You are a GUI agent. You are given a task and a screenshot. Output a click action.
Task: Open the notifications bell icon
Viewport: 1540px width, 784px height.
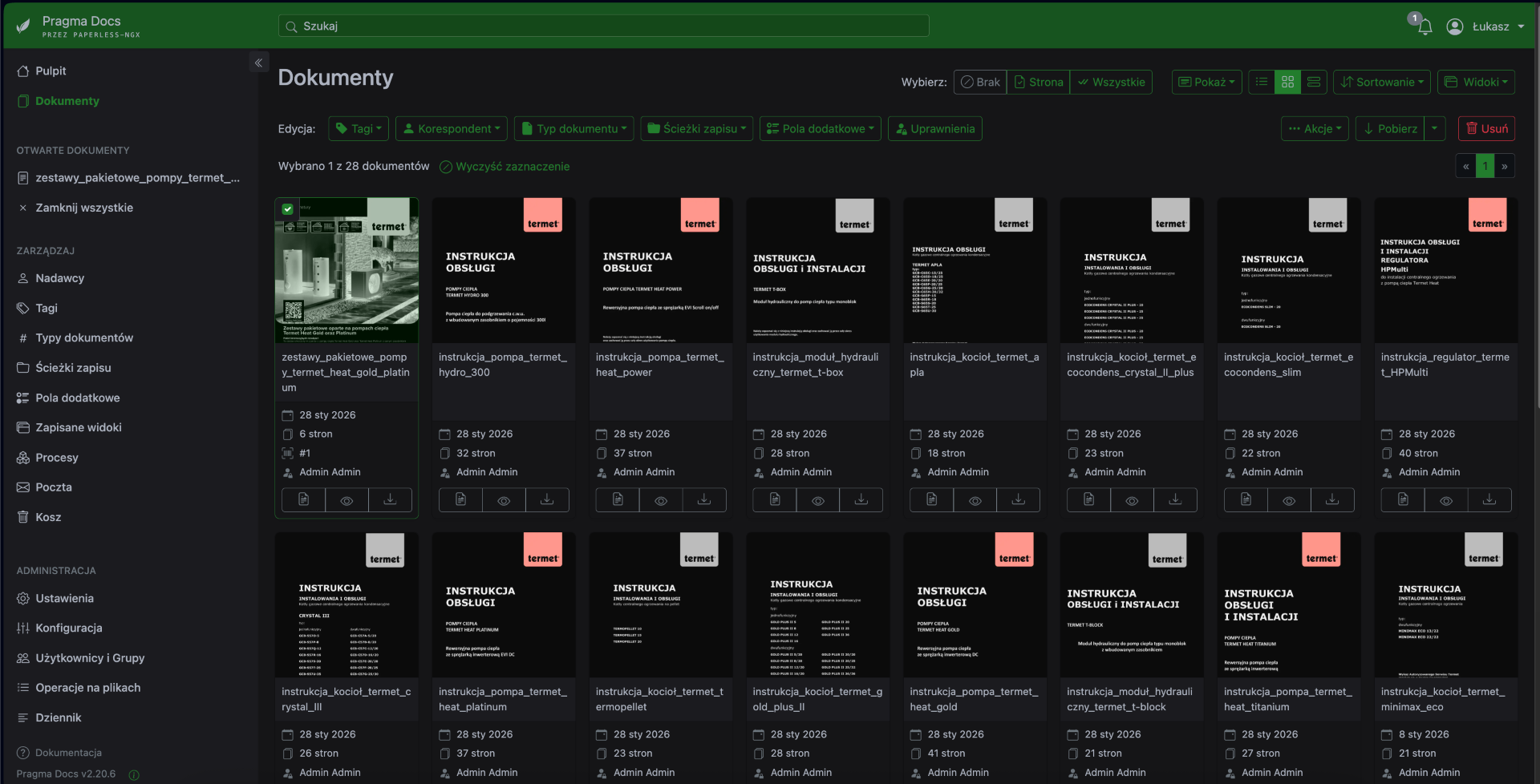1424,26
